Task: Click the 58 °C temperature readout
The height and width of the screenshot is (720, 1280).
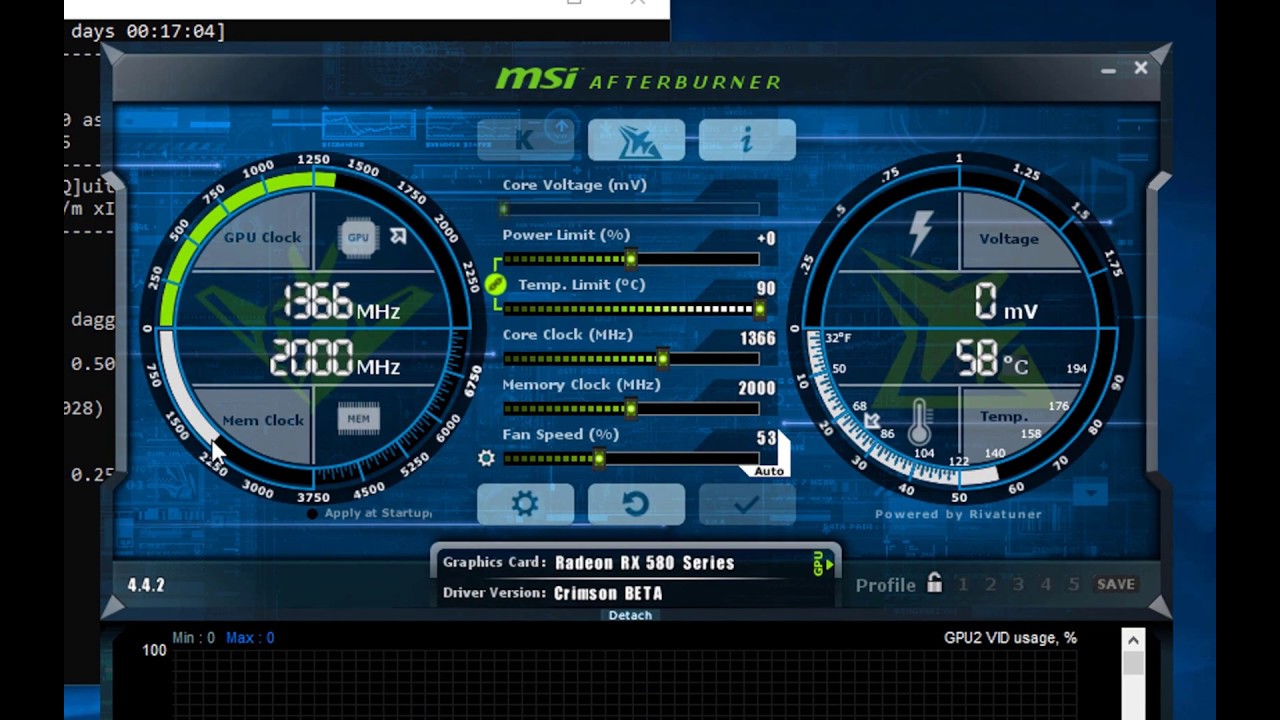Action: click(991, 359)
